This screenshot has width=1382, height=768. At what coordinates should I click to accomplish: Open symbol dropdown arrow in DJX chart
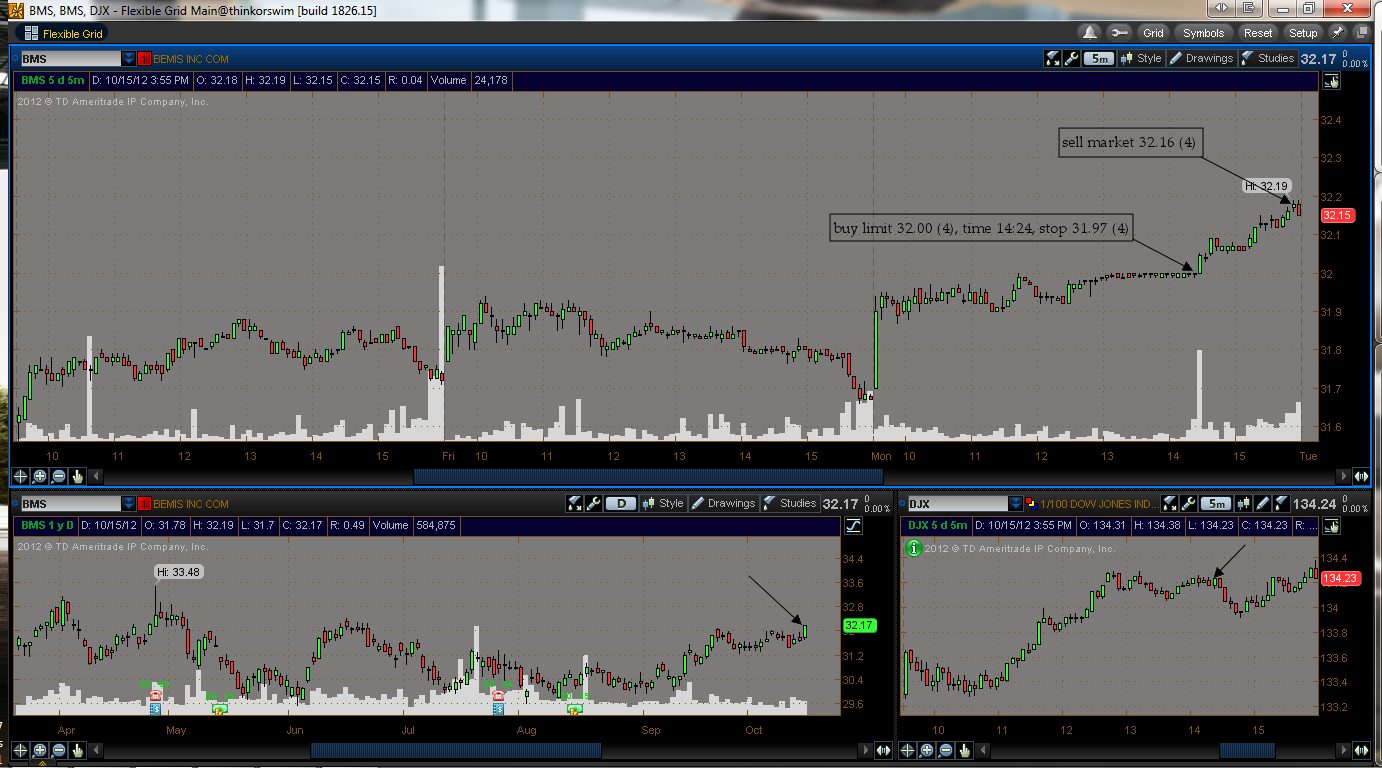(x=1015, y=504)
